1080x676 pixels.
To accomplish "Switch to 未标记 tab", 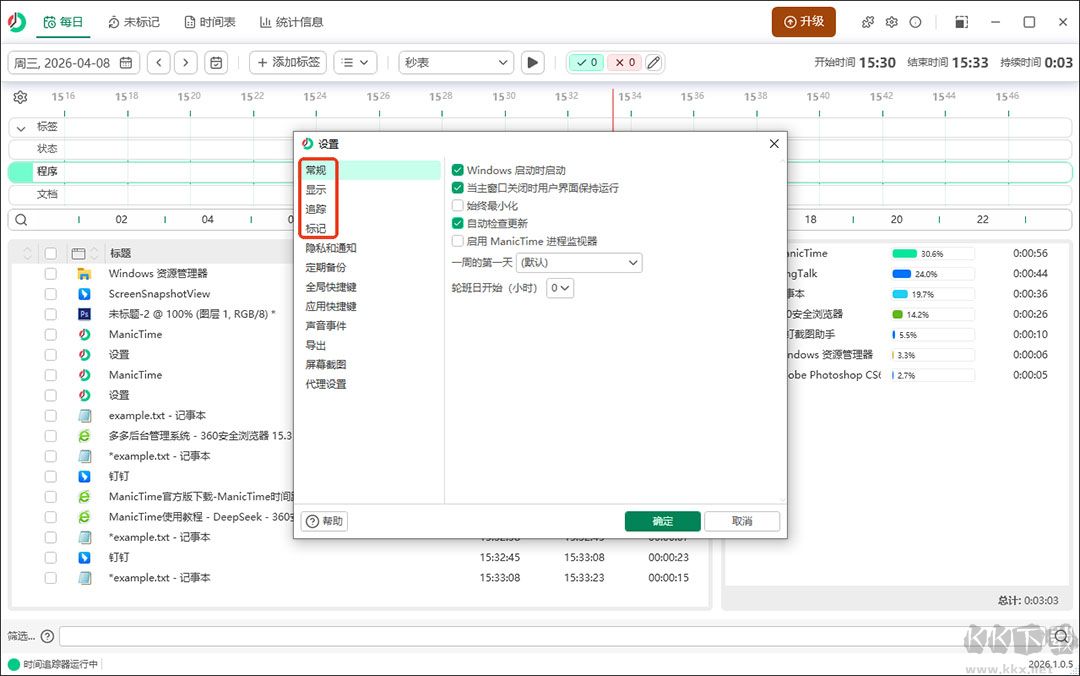I will (134, 22).
